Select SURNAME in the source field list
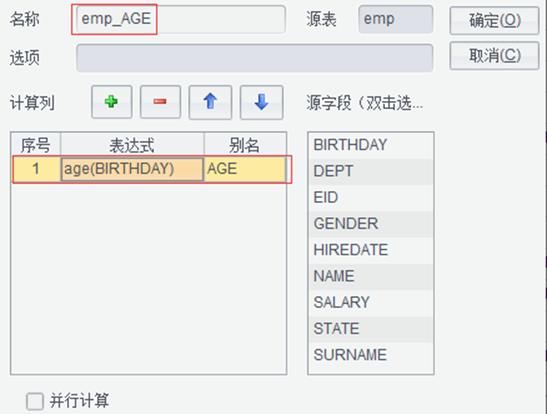This screenshot has width=547, height=414. pos(370,355)
